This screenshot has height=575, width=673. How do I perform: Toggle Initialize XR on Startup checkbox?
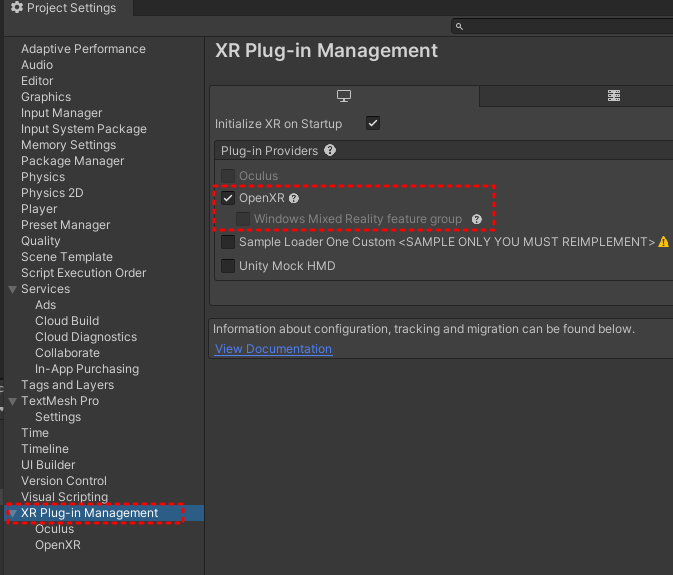coord(373,123)
